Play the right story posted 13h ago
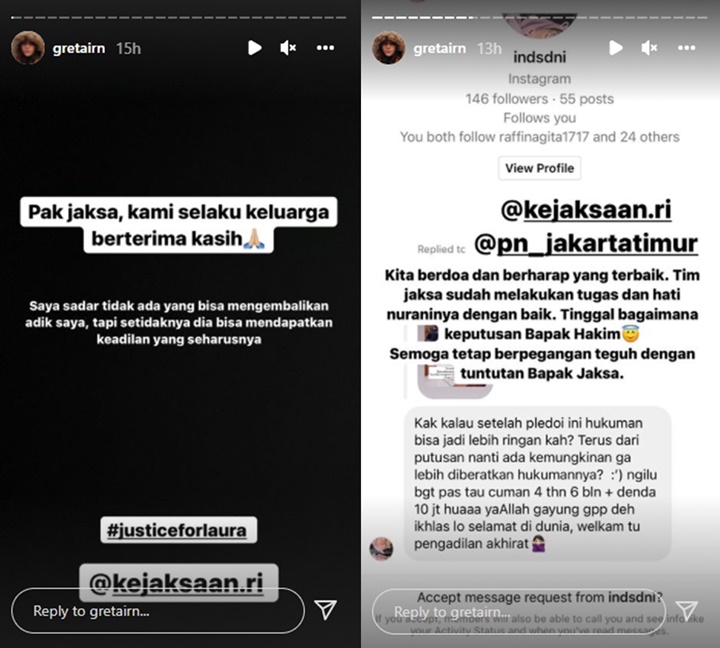Viewport: 720px width, 648px height. (x=616, y=48)
